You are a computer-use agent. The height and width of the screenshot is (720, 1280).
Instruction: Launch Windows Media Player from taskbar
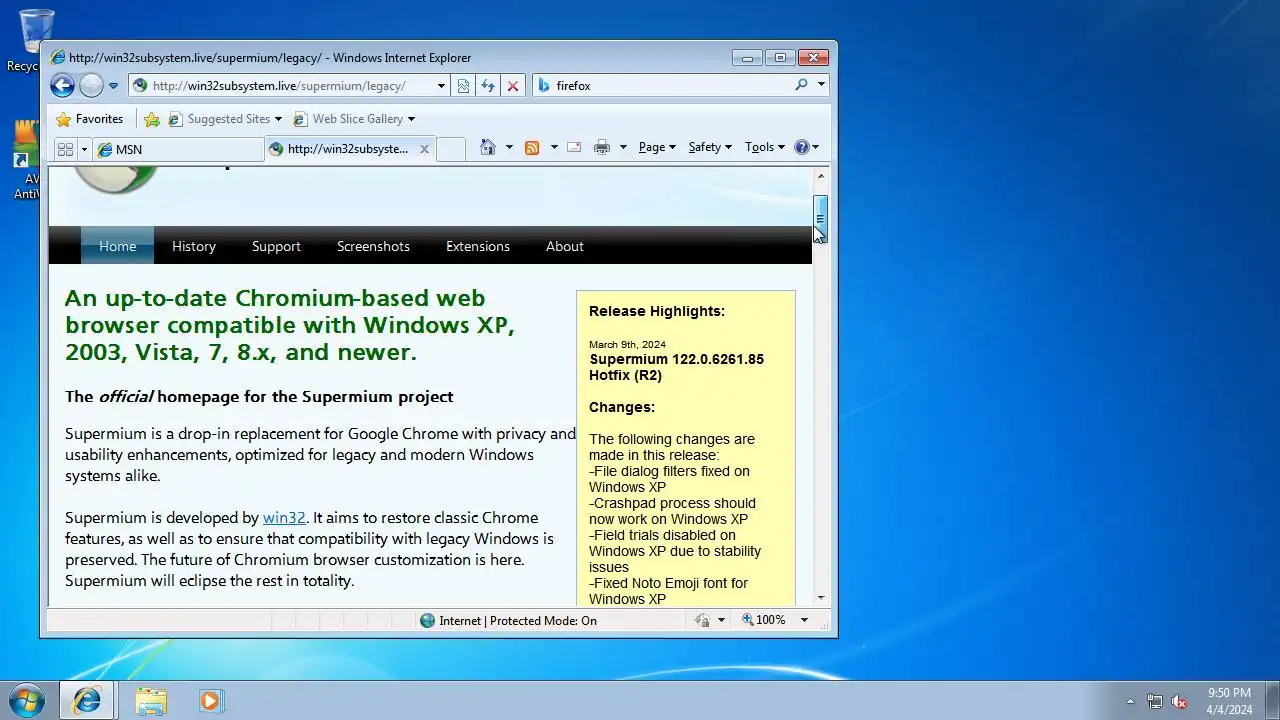click(211, 701)
